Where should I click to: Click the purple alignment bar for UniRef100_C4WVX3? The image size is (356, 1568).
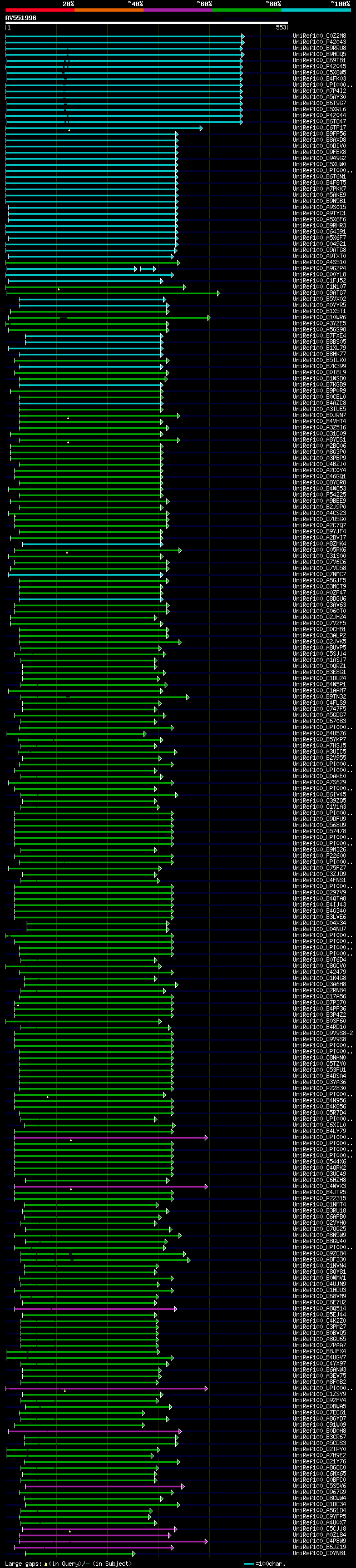coord(111,1186)
